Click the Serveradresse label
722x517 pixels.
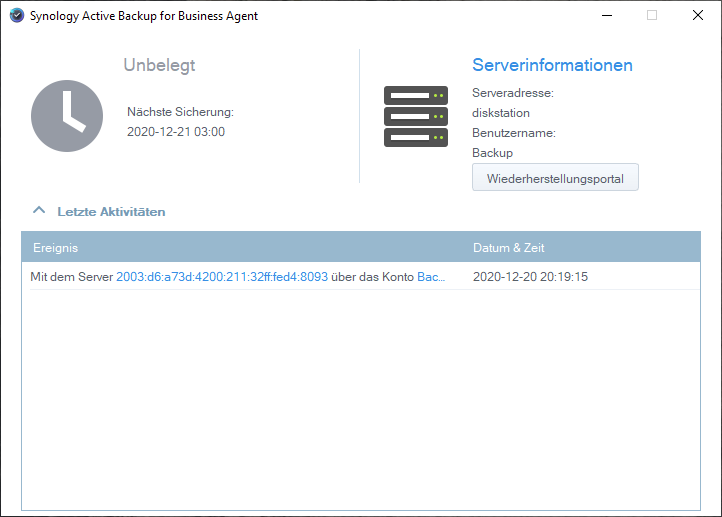[512, 93]
